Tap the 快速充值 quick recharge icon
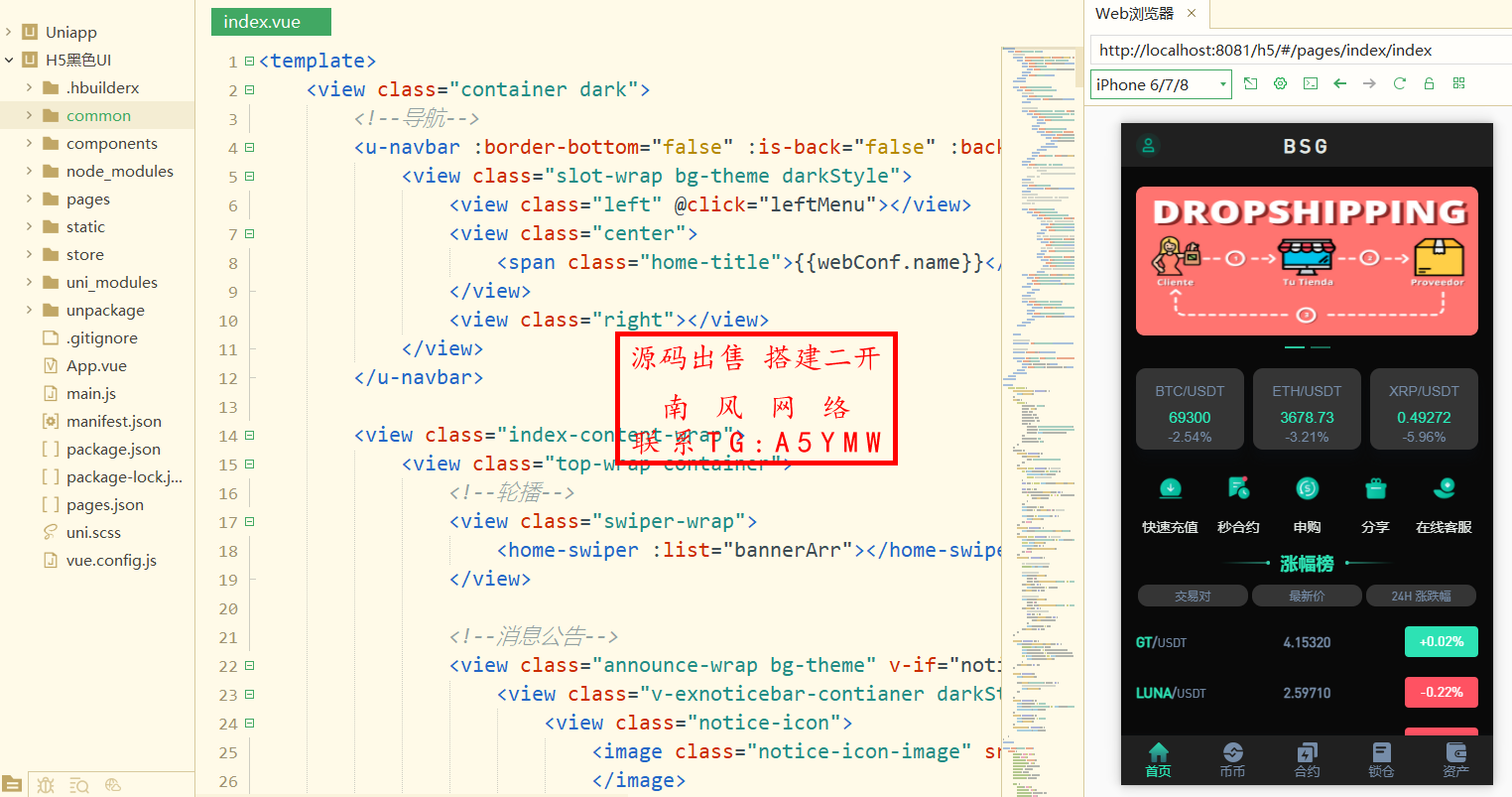Screen dimensions: 1512x797 tap(1170, 488)
